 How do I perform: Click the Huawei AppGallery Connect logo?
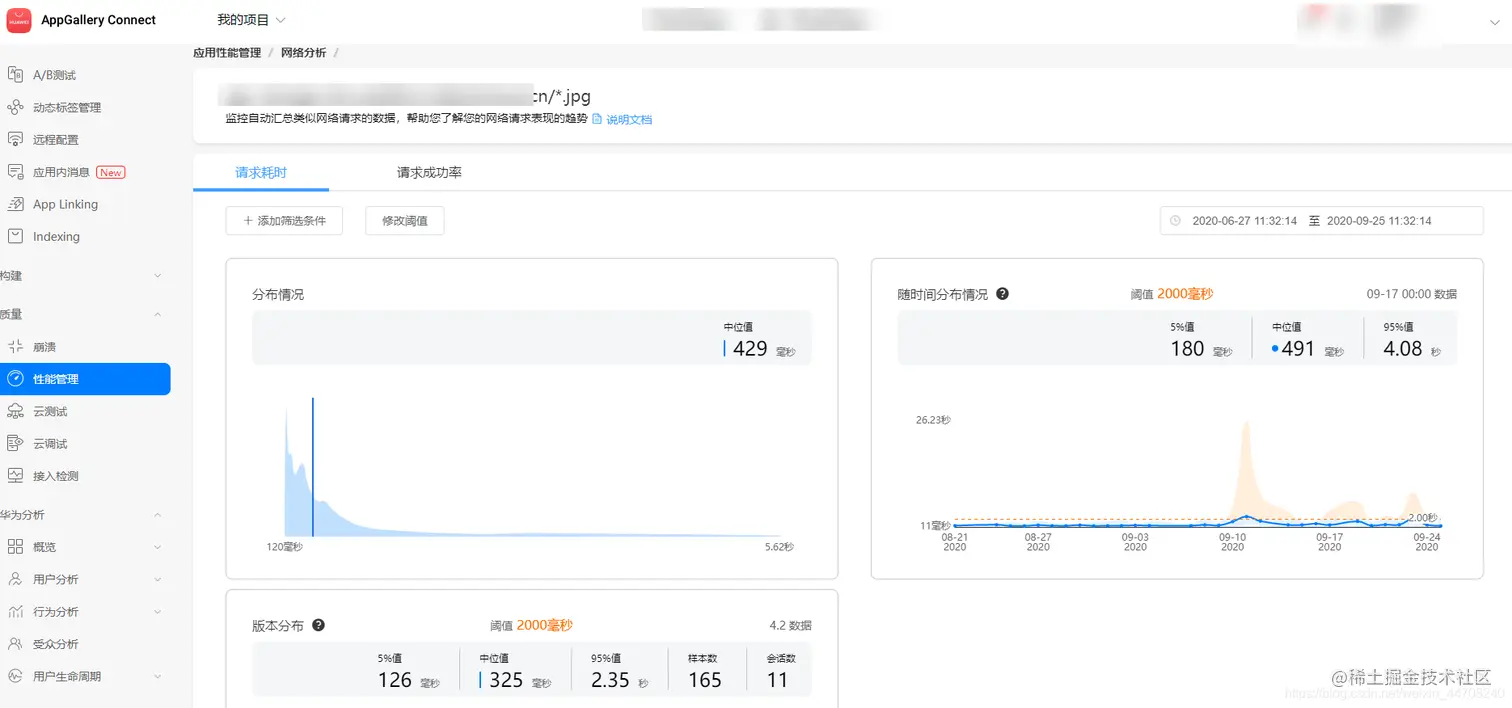click(x=19, y=19)
